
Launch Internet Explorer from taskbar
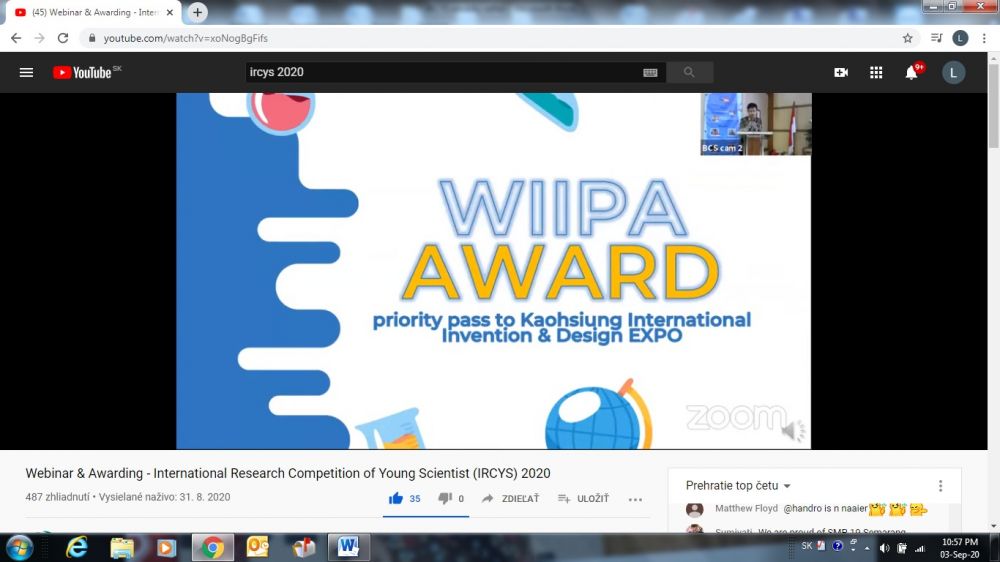[77, 547]
